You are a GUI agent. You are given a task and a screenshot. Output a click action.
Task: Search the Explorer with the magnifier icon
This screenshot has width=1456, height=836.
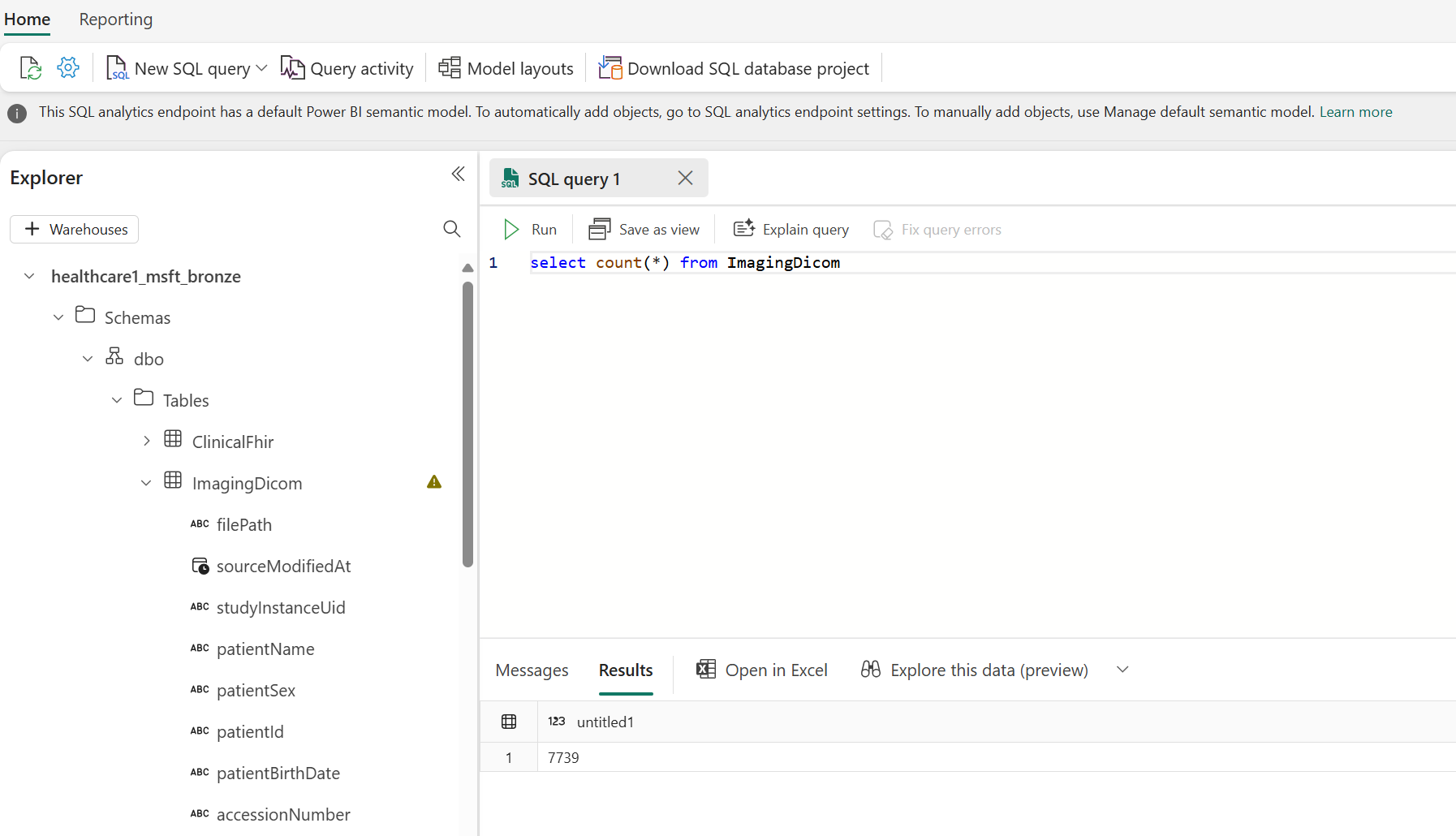pyautogui.click(x=452, y=229)
